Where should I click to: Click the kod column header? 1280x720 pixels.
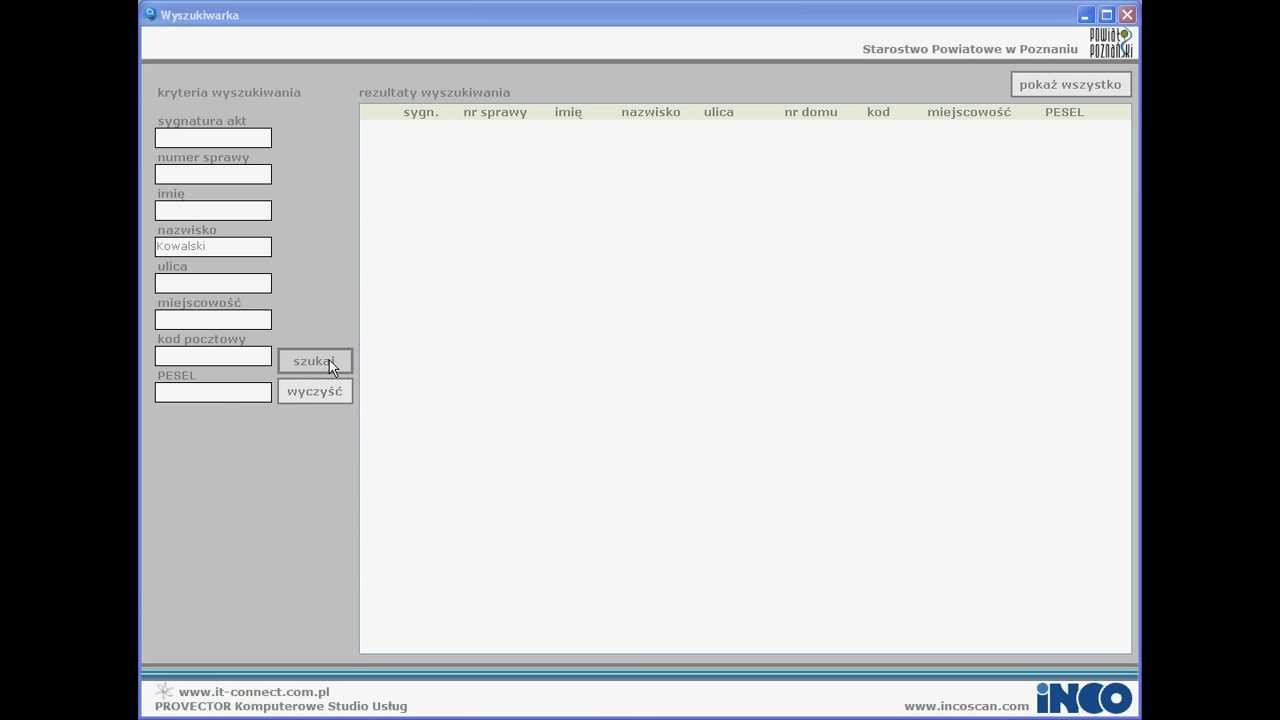click(x=878, y=112)
